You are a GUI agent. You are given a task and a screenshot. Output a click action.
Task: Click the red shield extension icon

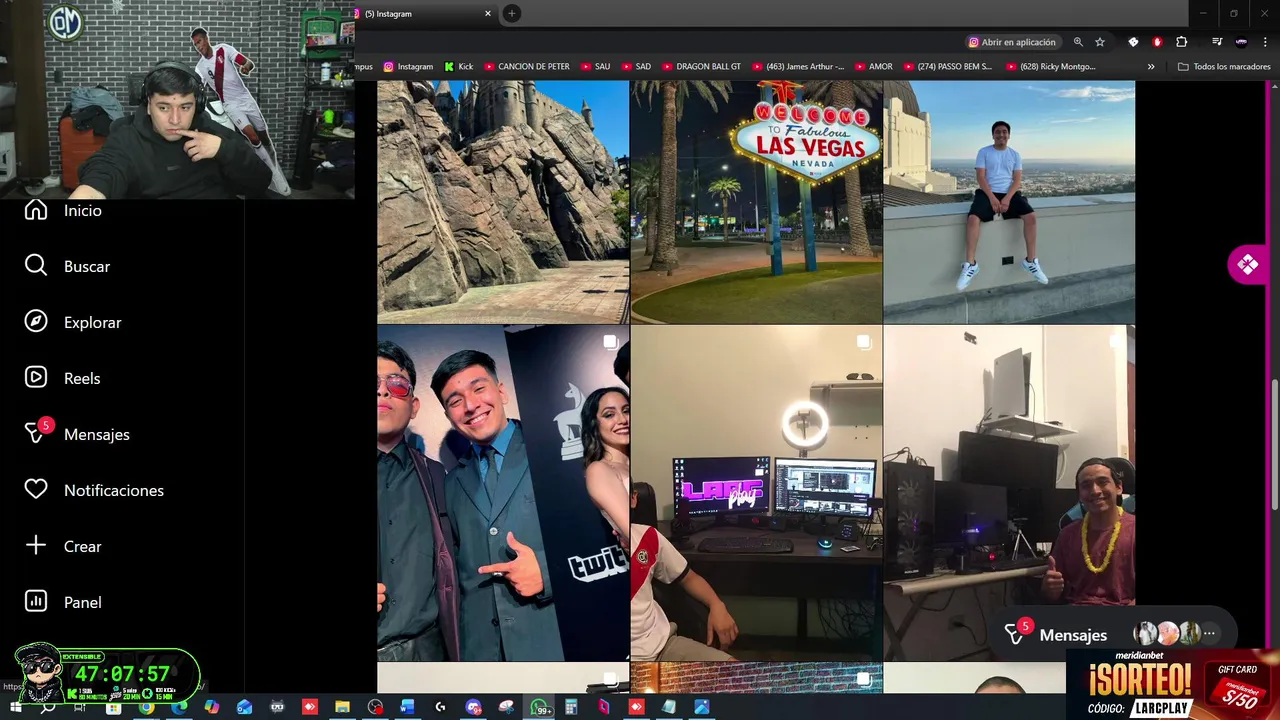pyautogui.click(x=1157, y=42)
